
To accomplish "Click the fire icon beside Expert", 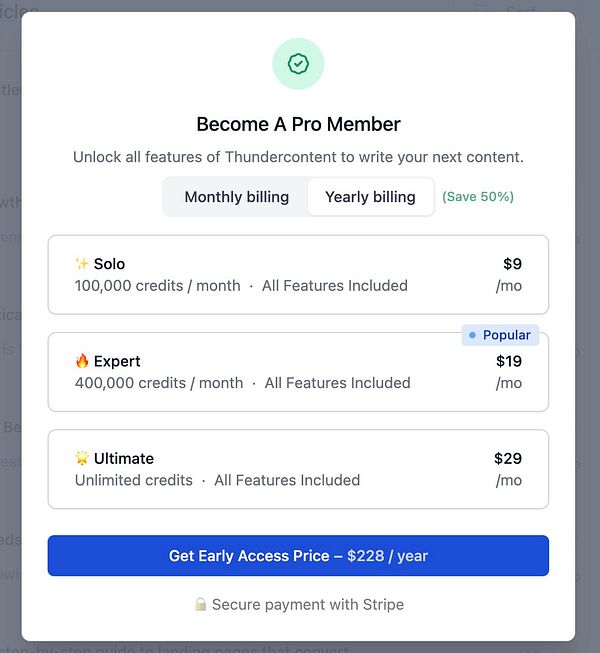I will coord(82,361).
